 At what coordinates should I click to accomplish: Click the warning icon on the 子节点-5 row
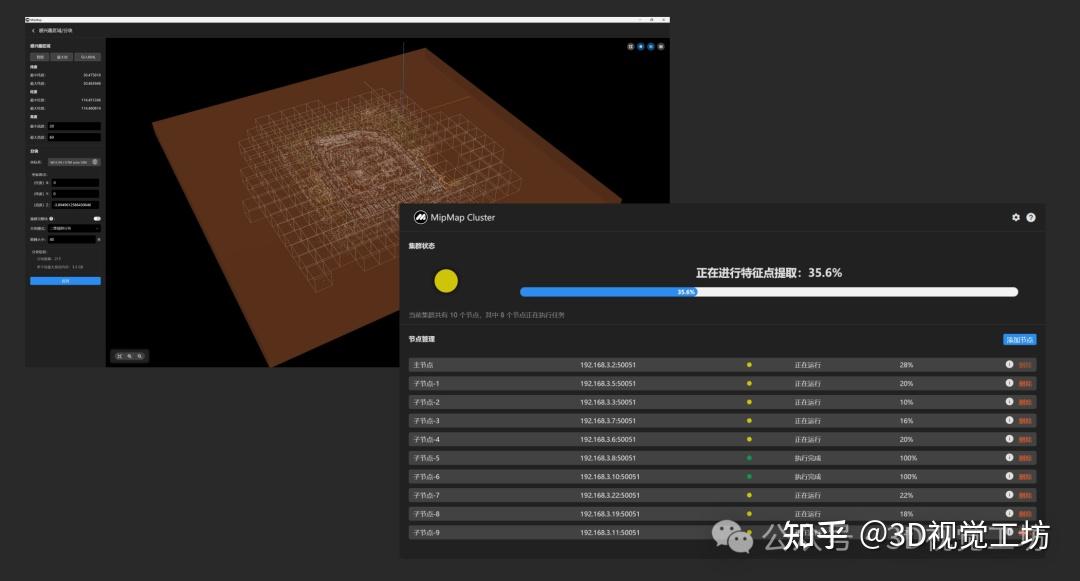(x=1011, y=458)
